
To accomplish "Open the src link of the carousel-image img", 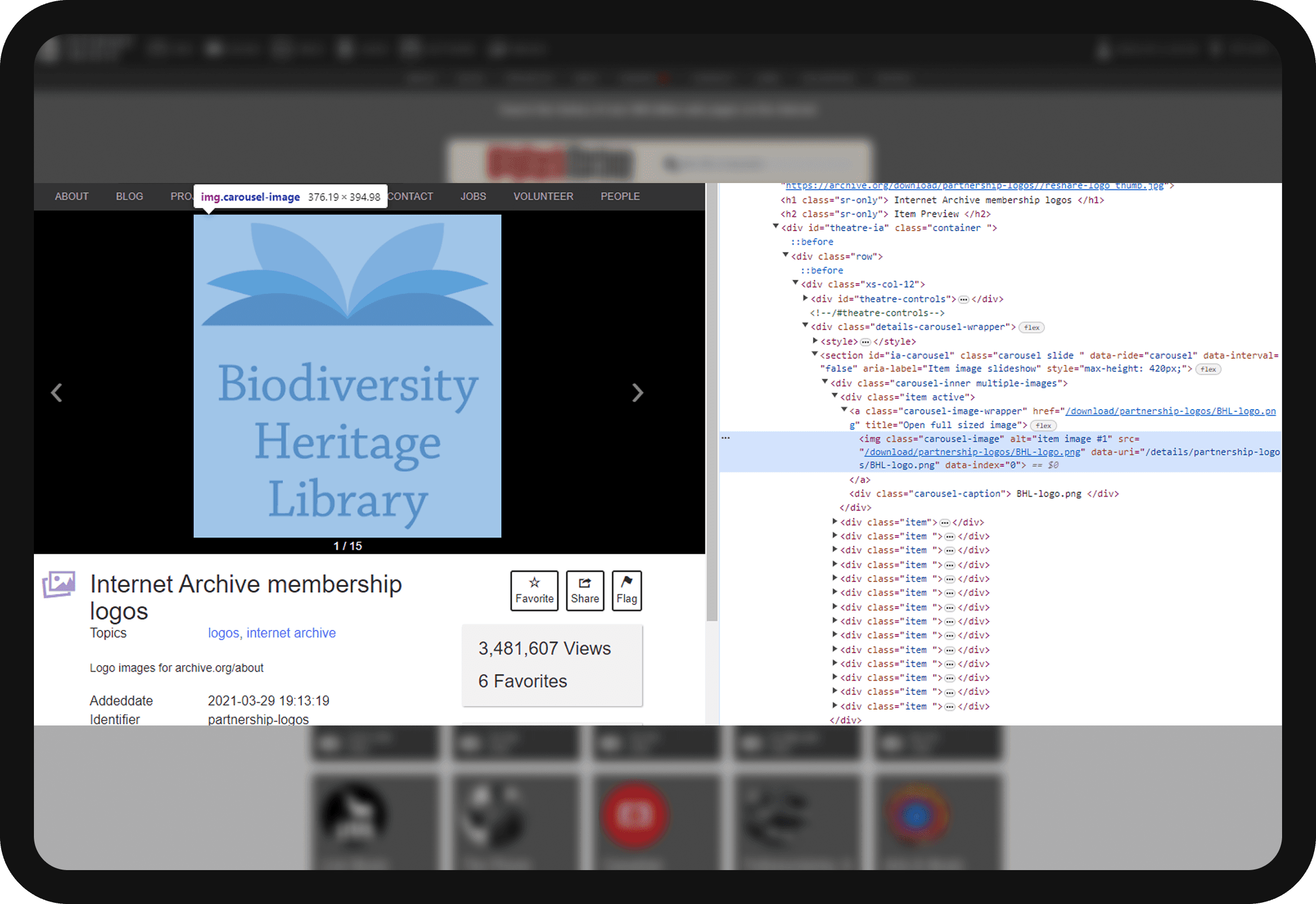I will 972,453.
